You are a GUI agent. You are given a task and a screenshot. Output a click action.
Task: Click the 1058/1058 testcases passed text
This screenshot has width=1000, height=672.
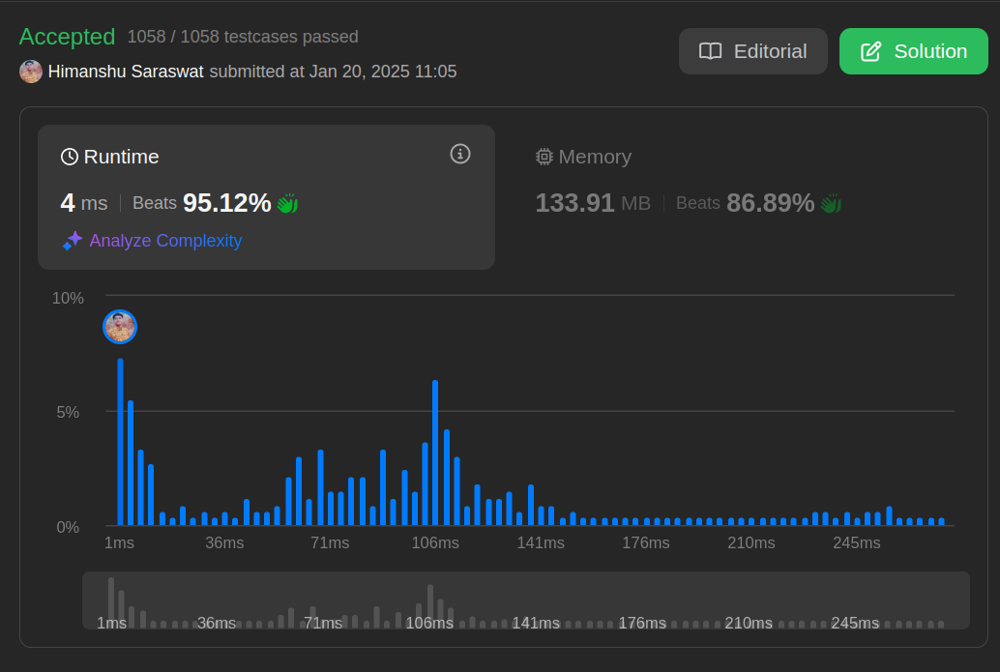click(242, 37)
